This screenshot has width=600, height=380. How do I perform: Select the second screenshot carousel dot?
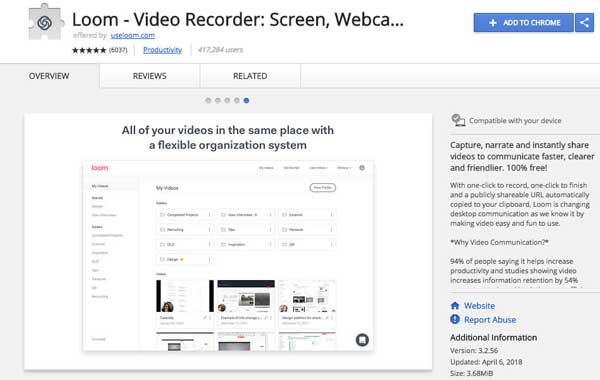click(x=218, y=101)
